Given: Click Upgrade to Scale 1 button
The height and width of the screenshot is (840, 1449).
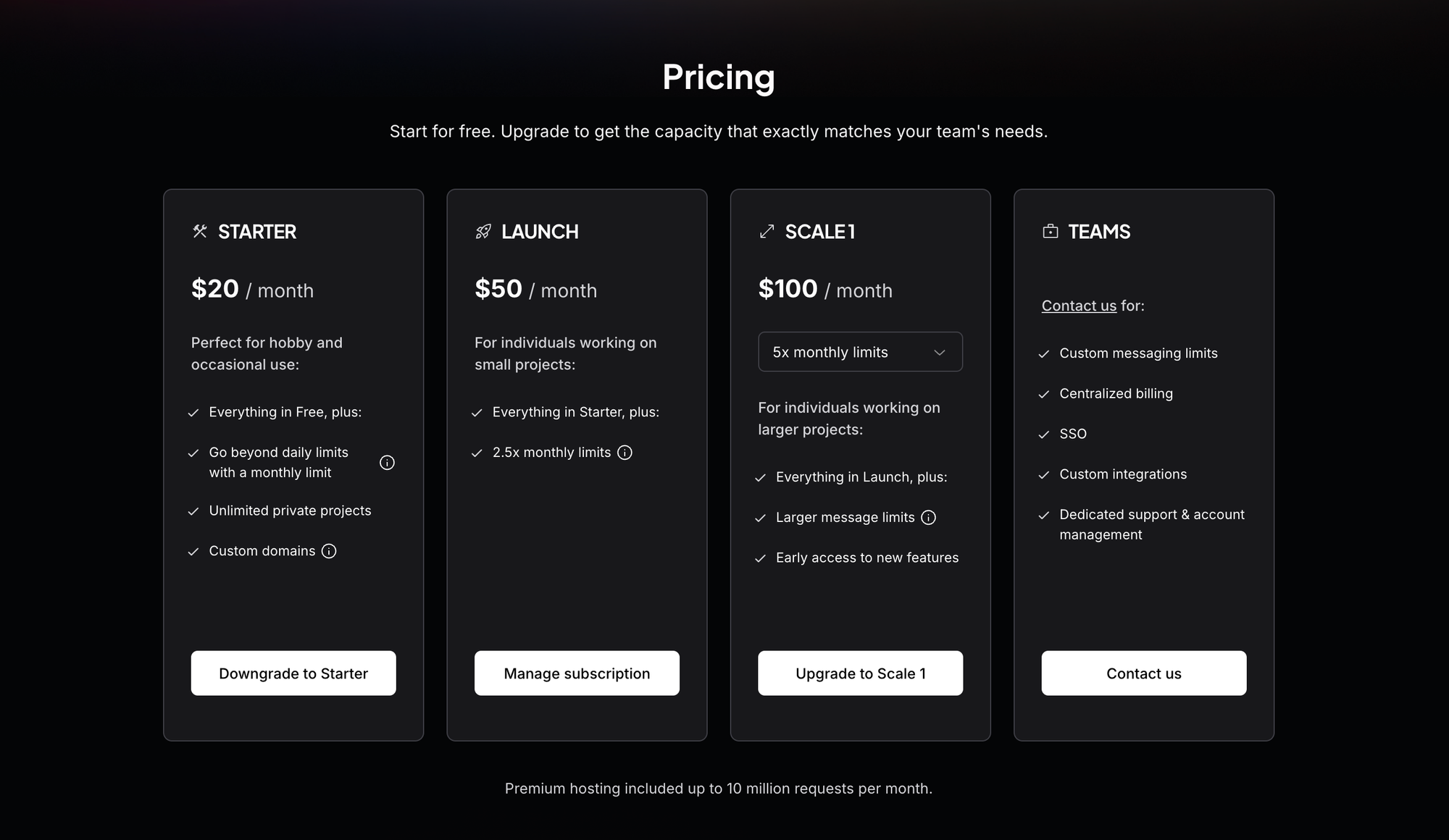Looking at the screenshot, I should [x=860, y=673].
